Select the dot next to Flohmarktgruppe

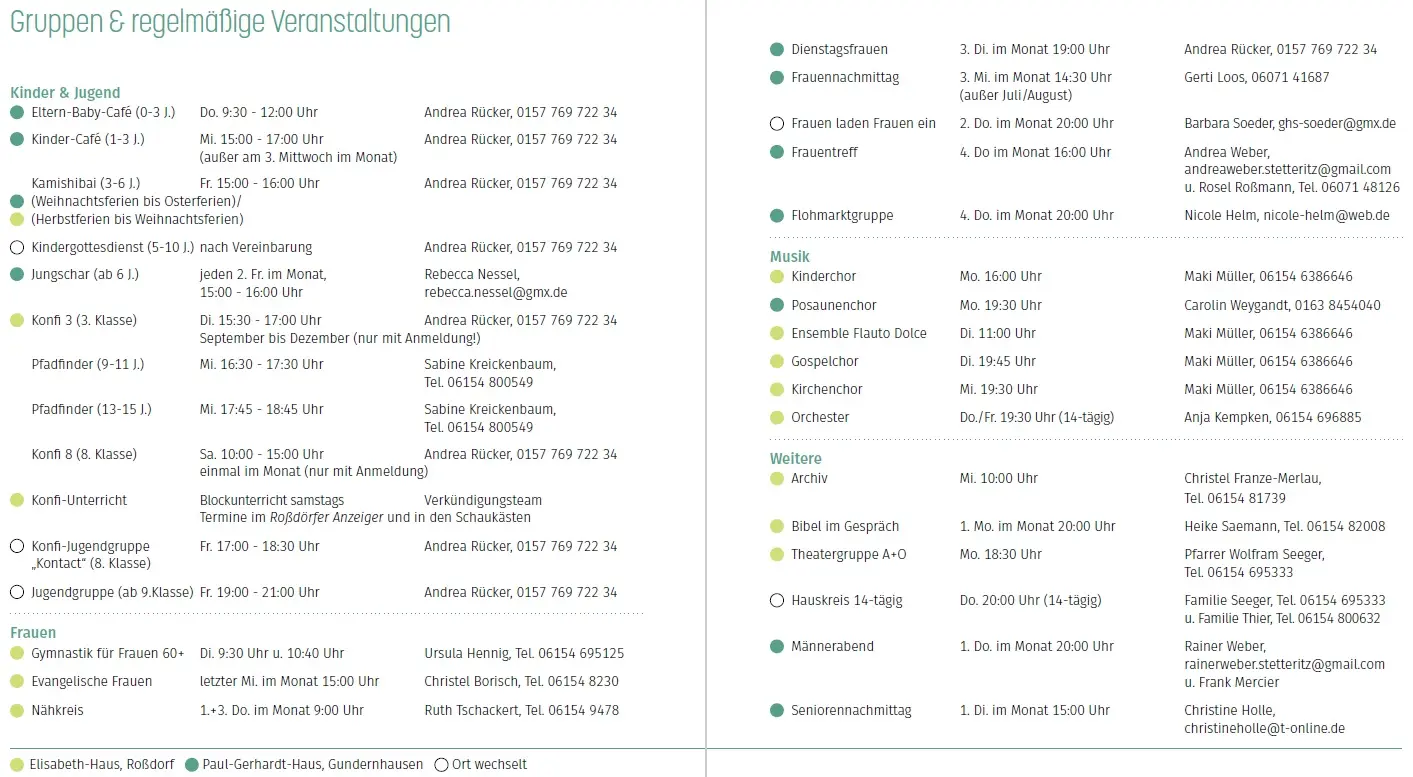click(777, 216)
